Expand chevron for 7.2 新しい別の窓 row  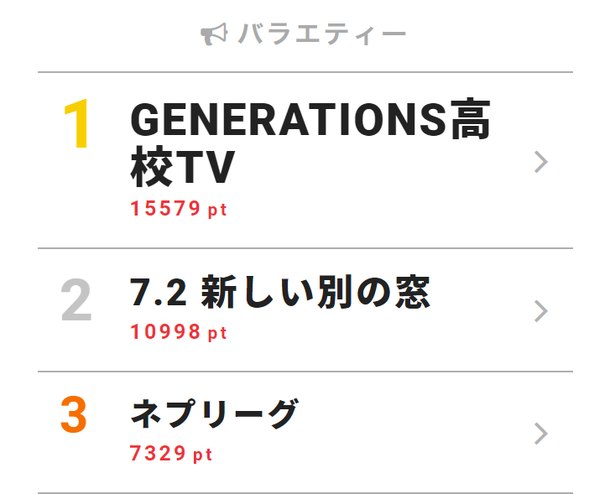(x=541, y=311)
